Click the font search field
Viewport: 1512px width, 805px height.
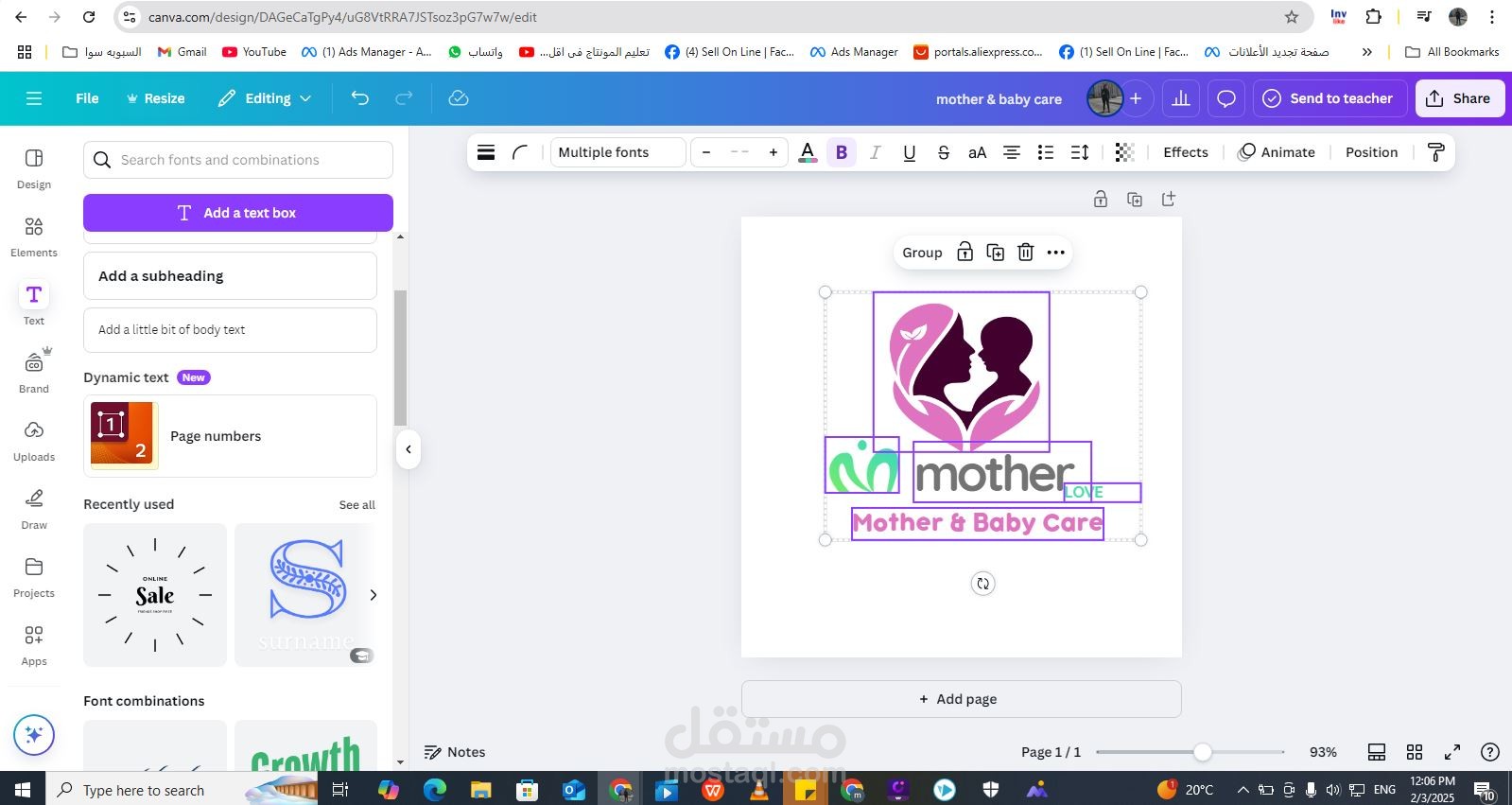tap(238, 160)
